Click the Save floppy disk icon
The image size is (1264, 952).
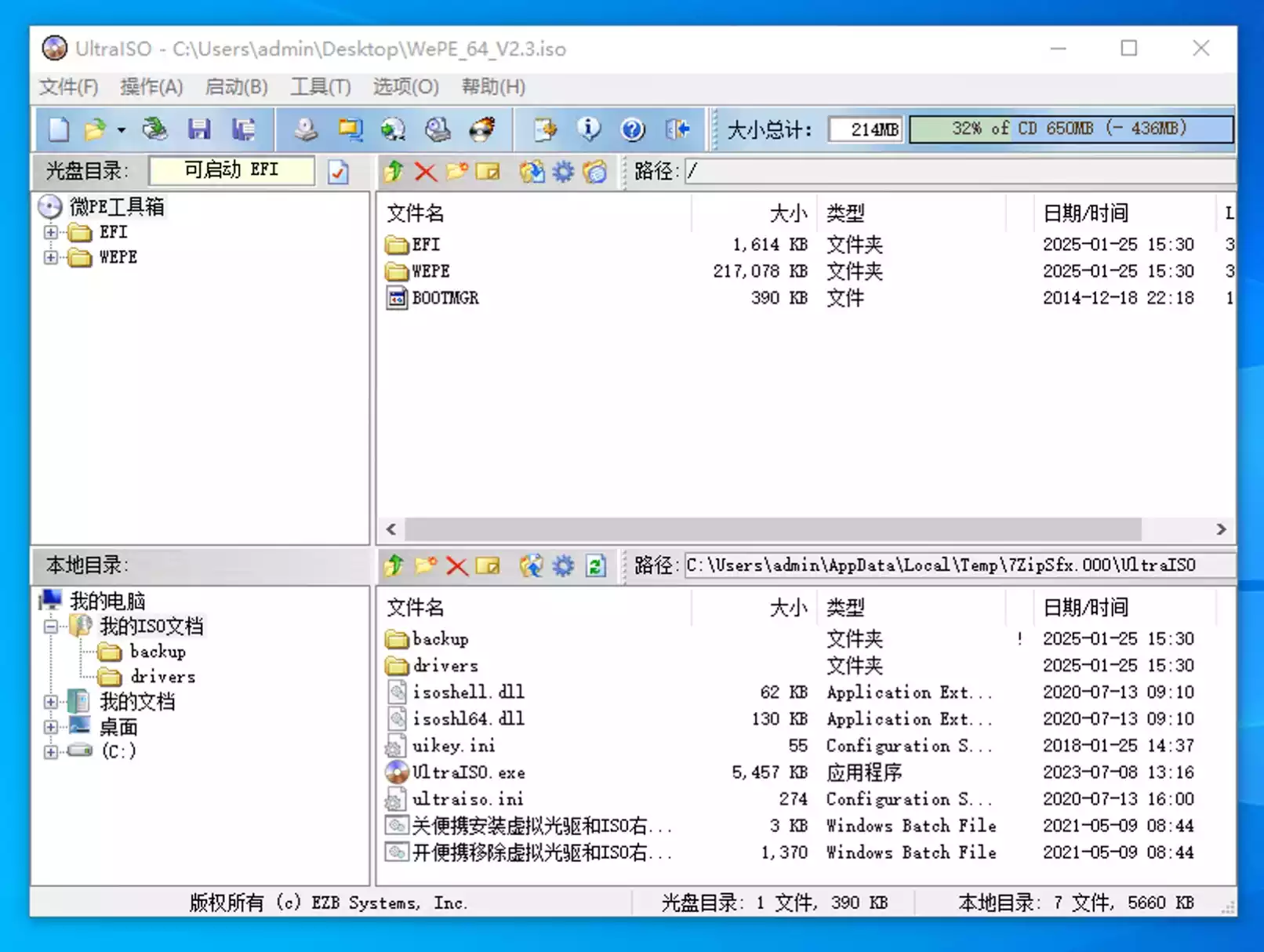tap(199, 129)
